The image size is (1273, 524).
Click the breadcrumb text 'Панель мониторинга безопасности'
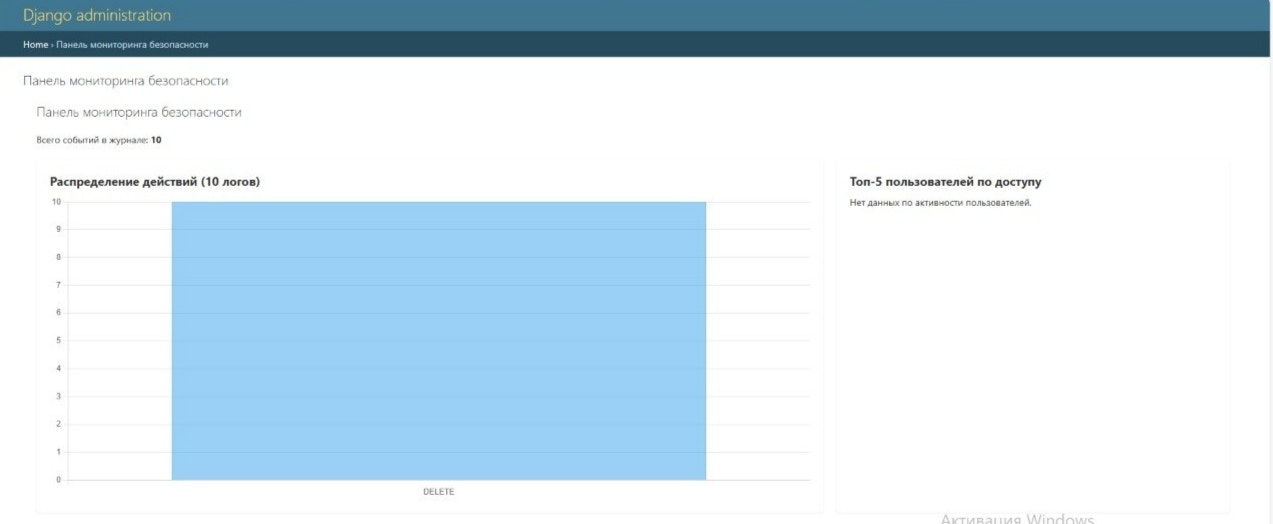pyautogui.click(x=132, y=45)
